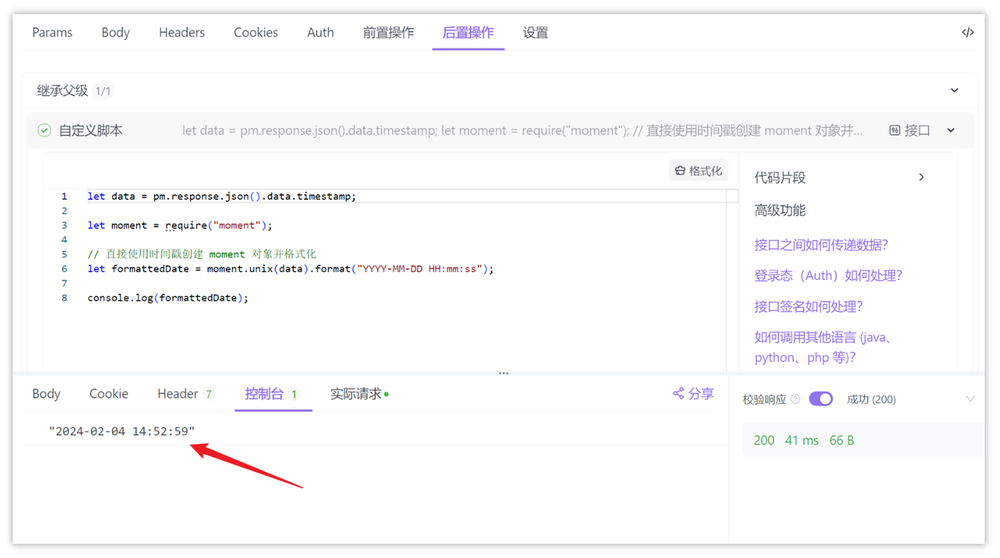
Task: Click the 格式化 format code button
Action: pyautogui.click(x=698, y=171)
